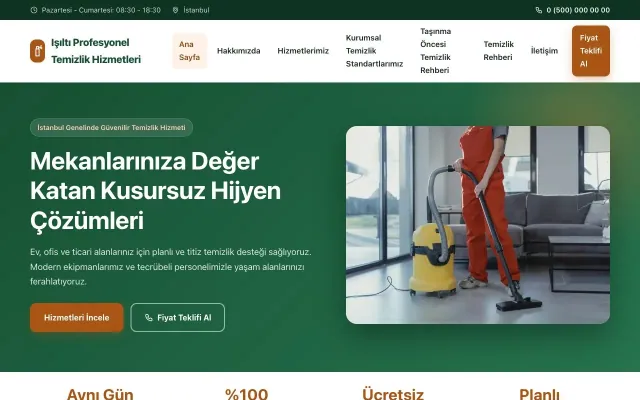Click the paragraph starting Ev, ofis ve ticari
The width and height of the screenshot is (640, 400).
[171, 267]
